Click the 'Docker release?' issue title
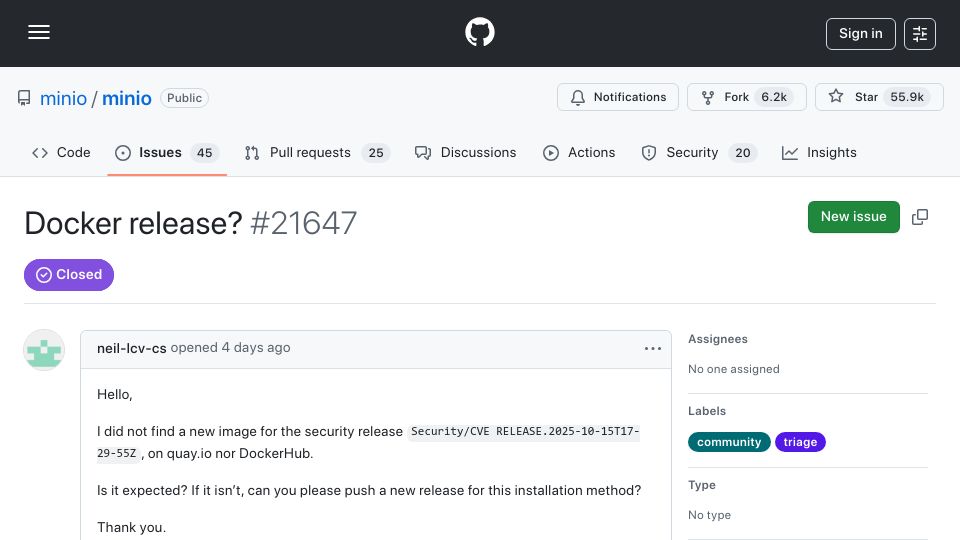Screen dimensions: 960x540 coord(133,223)
